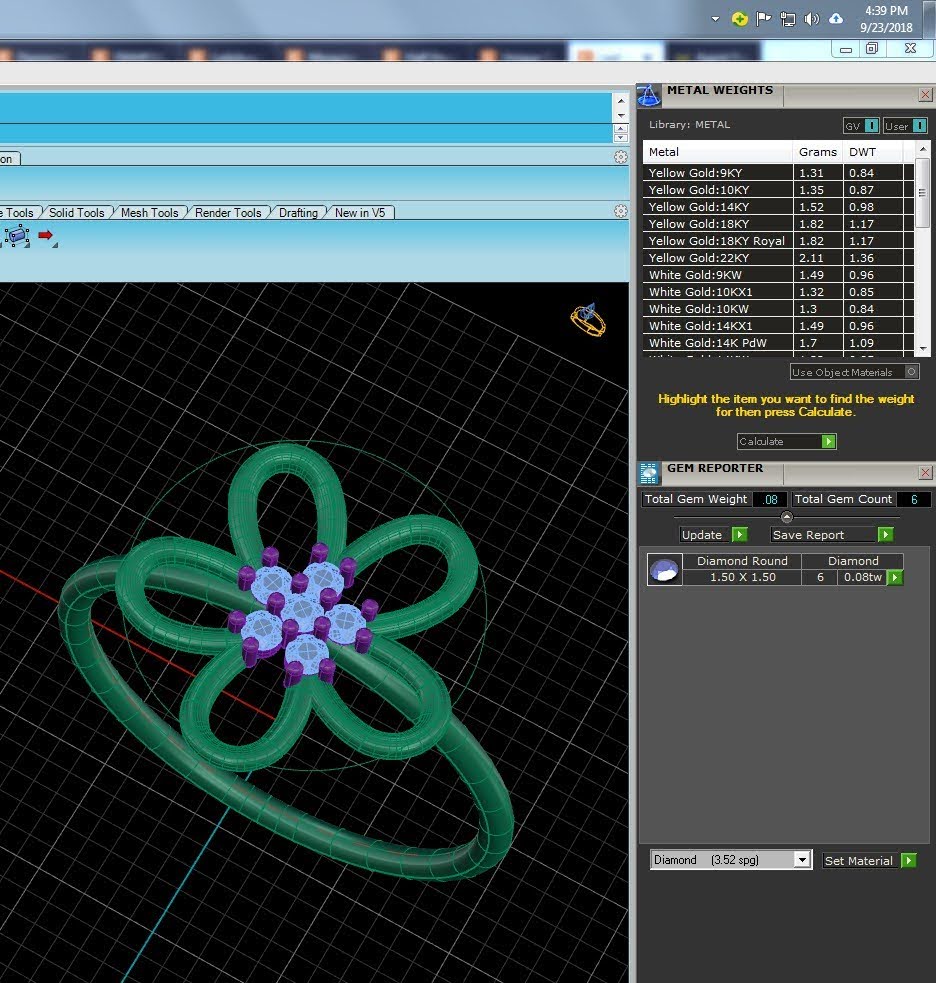
Task: Open the Diamond material dropdown
Action: tap(802, 859)
